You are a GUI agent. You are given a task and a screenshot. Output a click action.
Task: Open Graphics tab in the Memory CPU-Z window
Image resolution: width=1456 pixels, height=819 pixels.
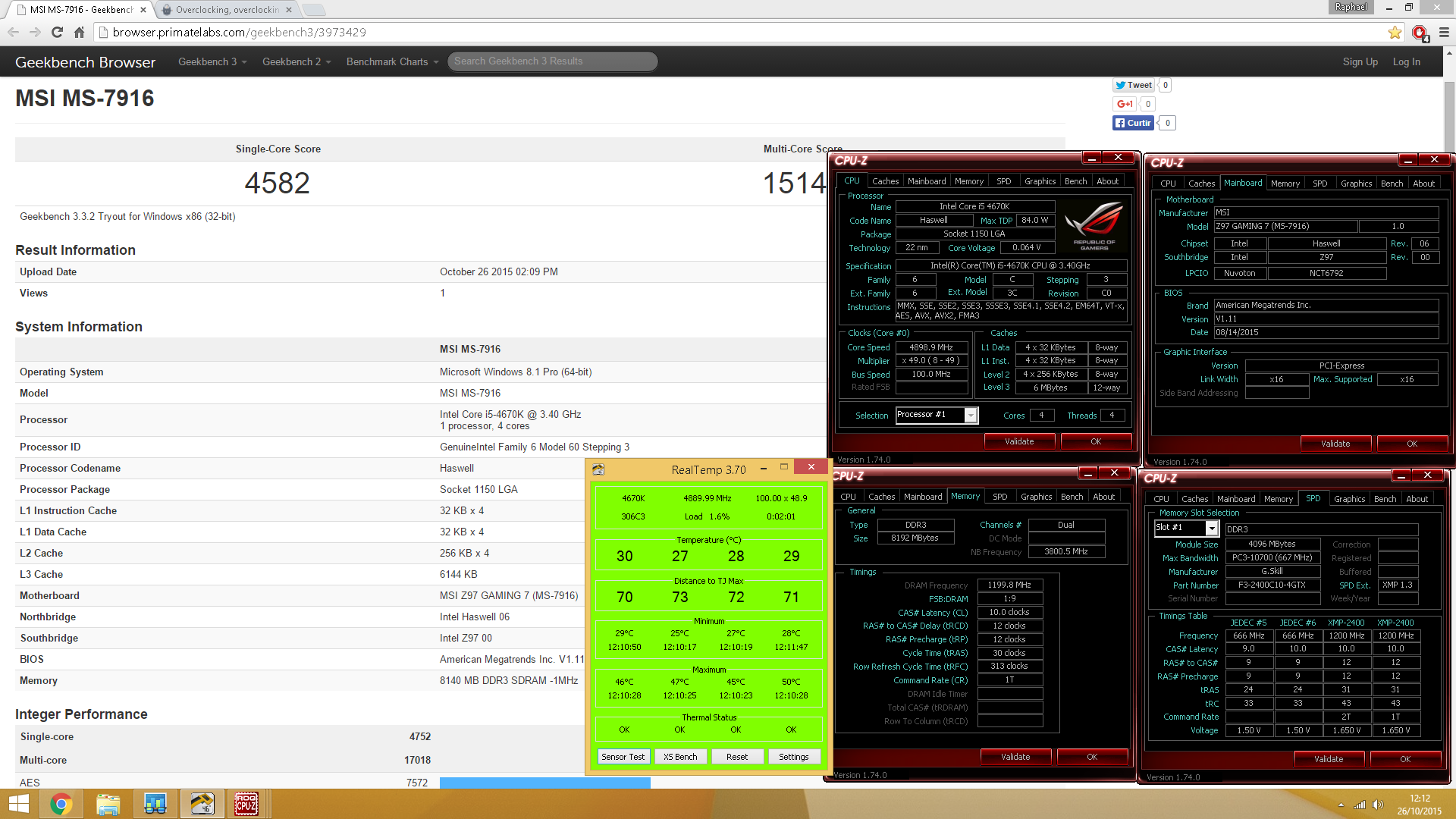pyautogui.click(x=1036, y=497)
